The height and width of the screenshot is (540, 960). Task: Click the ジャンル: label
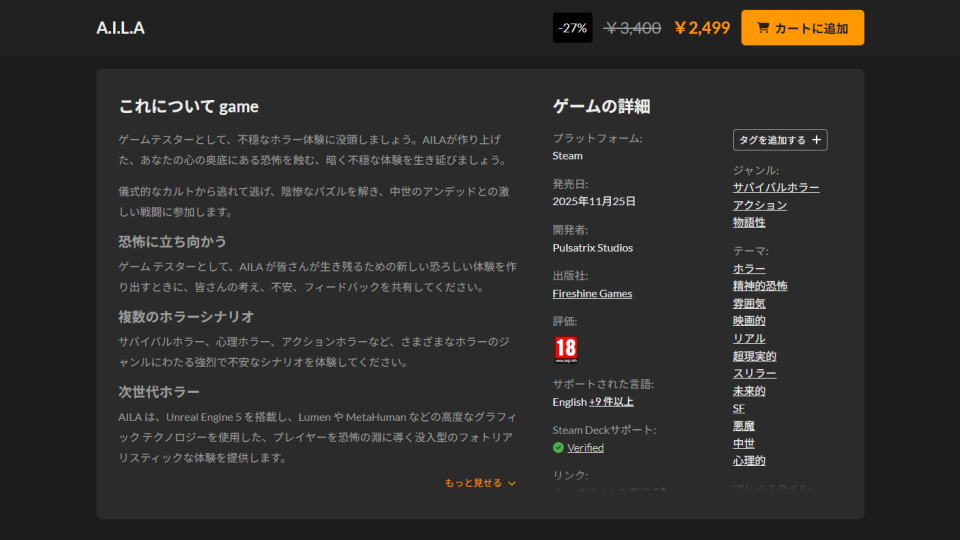pos(756,170)
